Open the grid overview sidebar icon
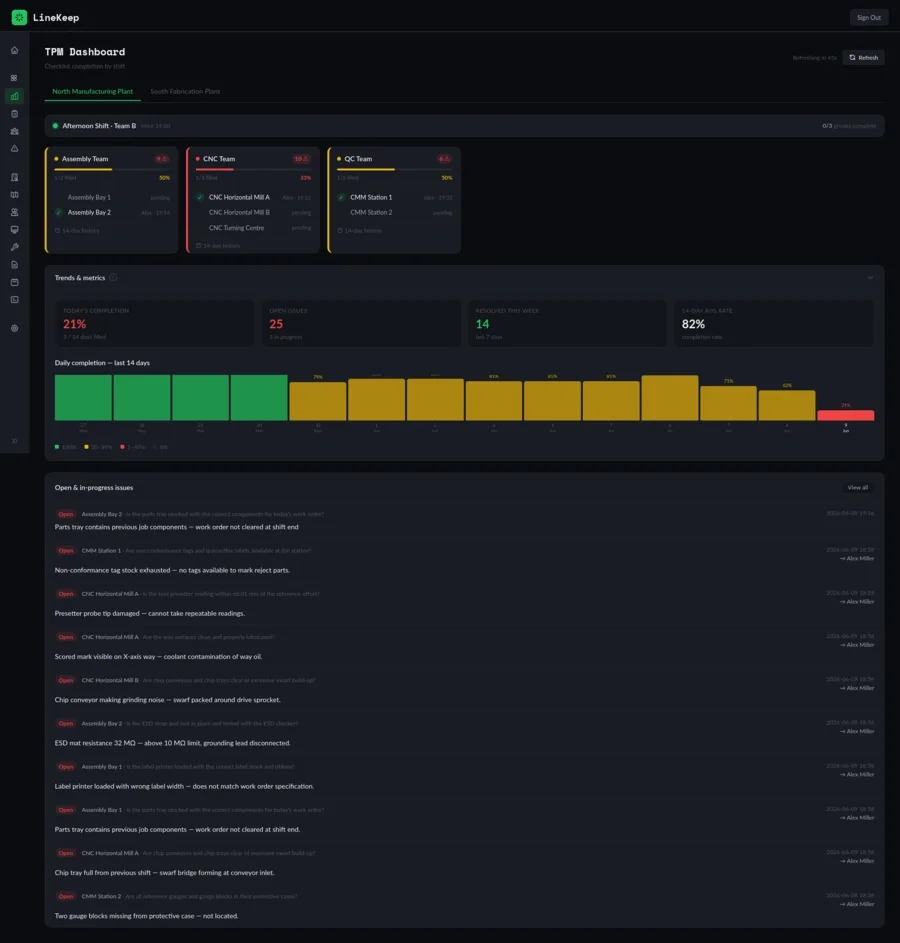The height and width of the screenshot is (943, 900). click(14, 78)
